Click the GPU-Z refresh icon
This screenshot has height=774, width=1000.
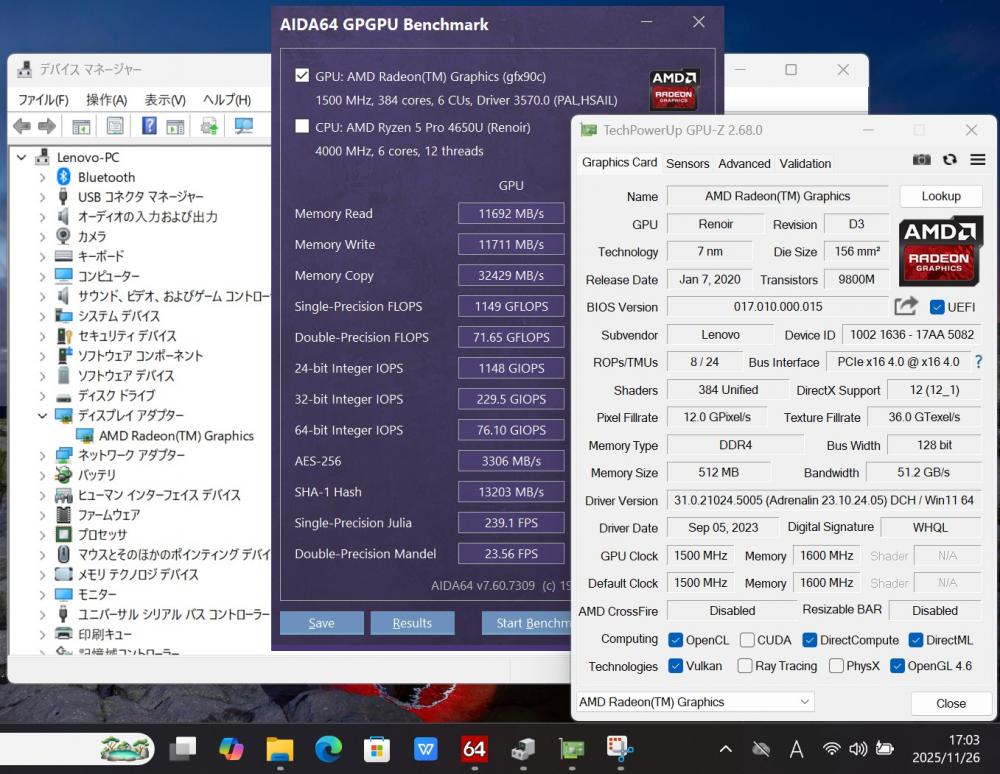pyautogui.click(x=949, y=160)
